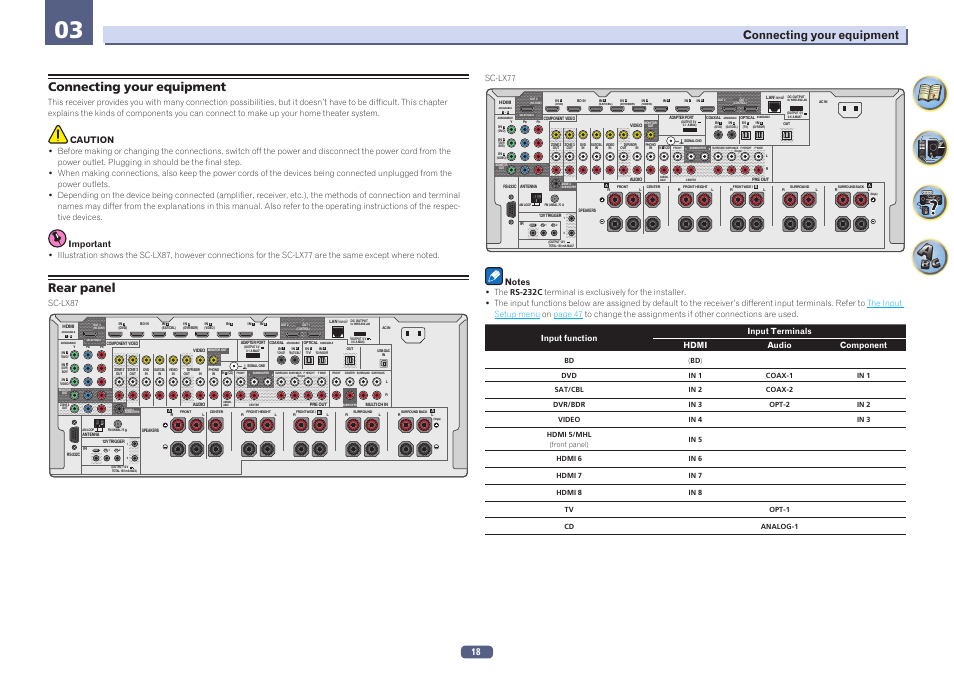This screenshot has height=675, width=954.
Task: Open the contents book icon
Action: click(930, 93)
